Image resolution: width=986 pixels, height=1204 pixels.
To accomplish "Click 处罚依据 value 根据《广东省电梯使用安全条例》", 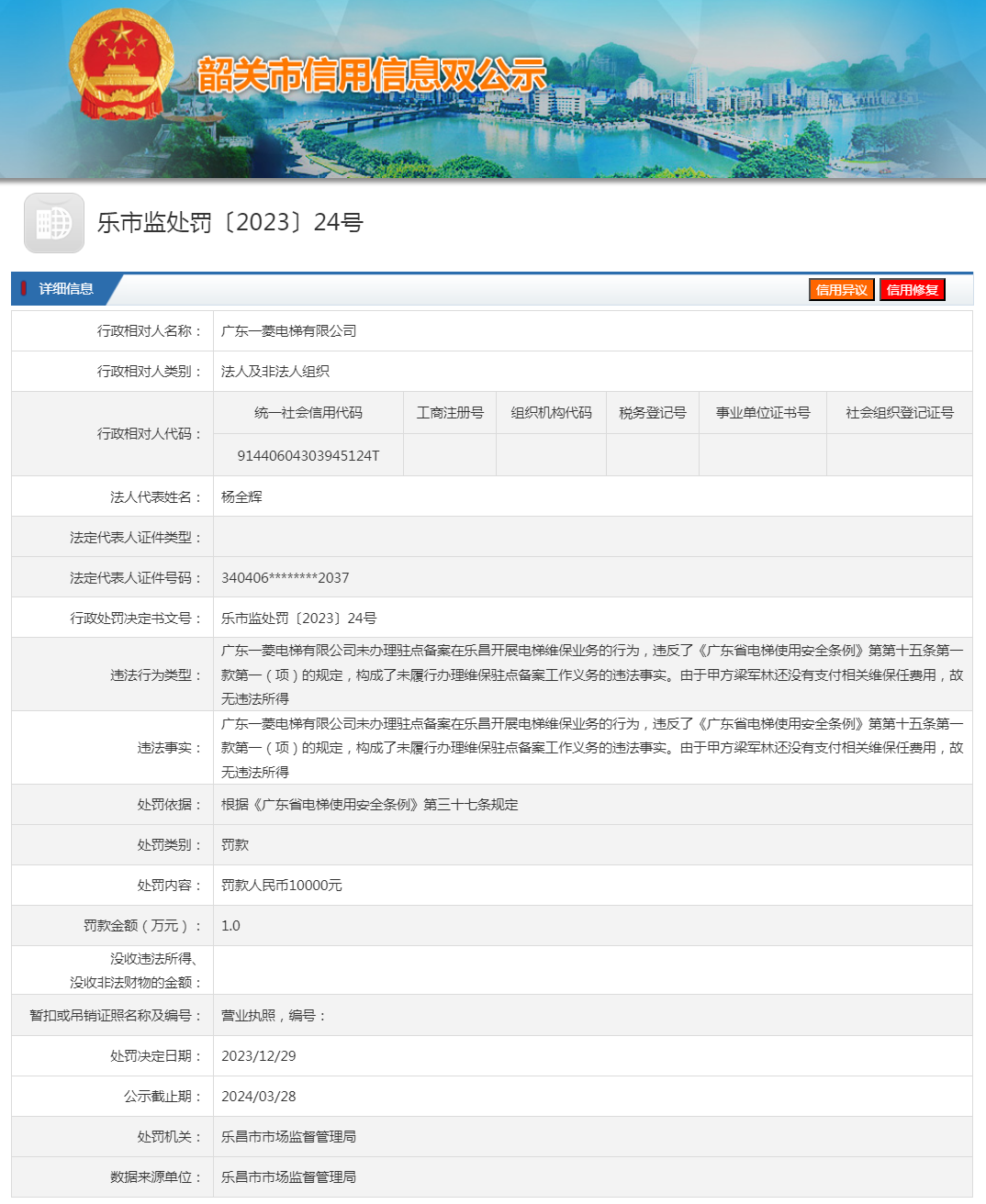I will [x=370, y=805].
